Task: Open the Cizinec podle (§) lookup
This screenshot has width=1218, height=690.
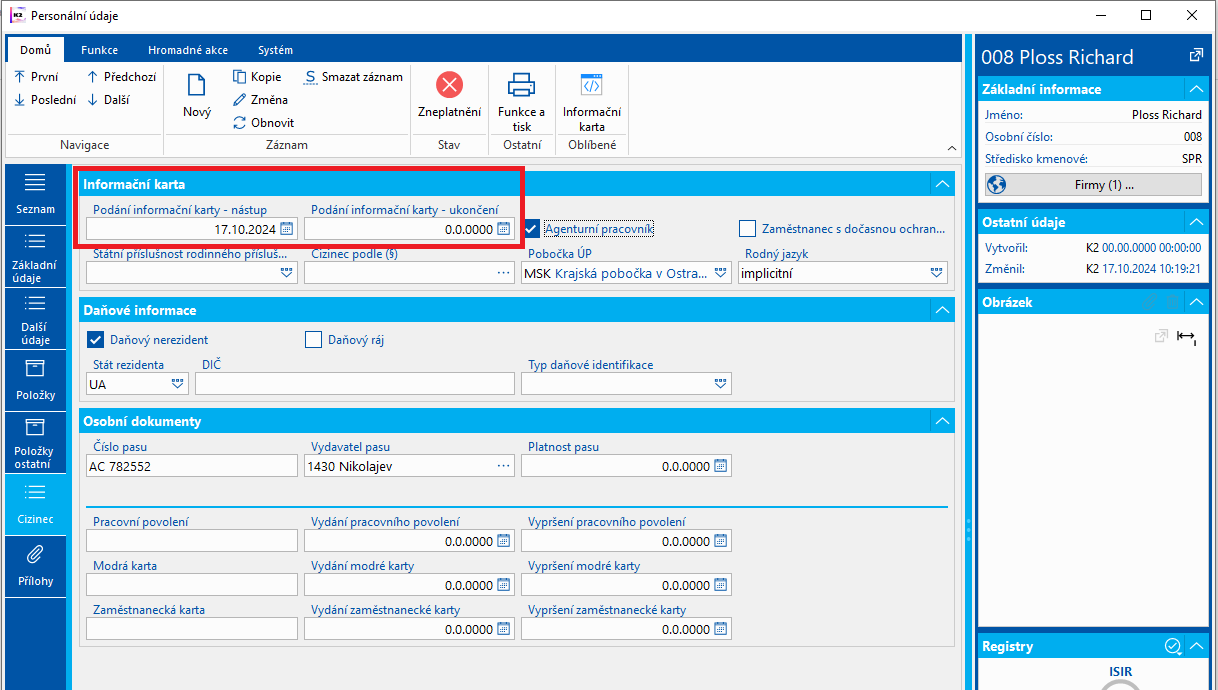Action: [503, 272]
